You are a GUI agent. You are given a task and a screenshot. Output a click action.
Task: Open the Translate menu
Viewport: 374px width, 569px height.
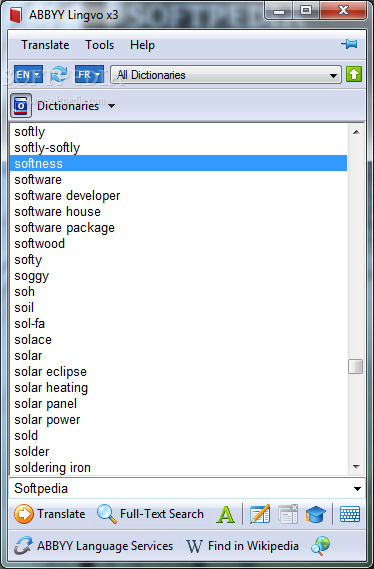click(45, 45)
